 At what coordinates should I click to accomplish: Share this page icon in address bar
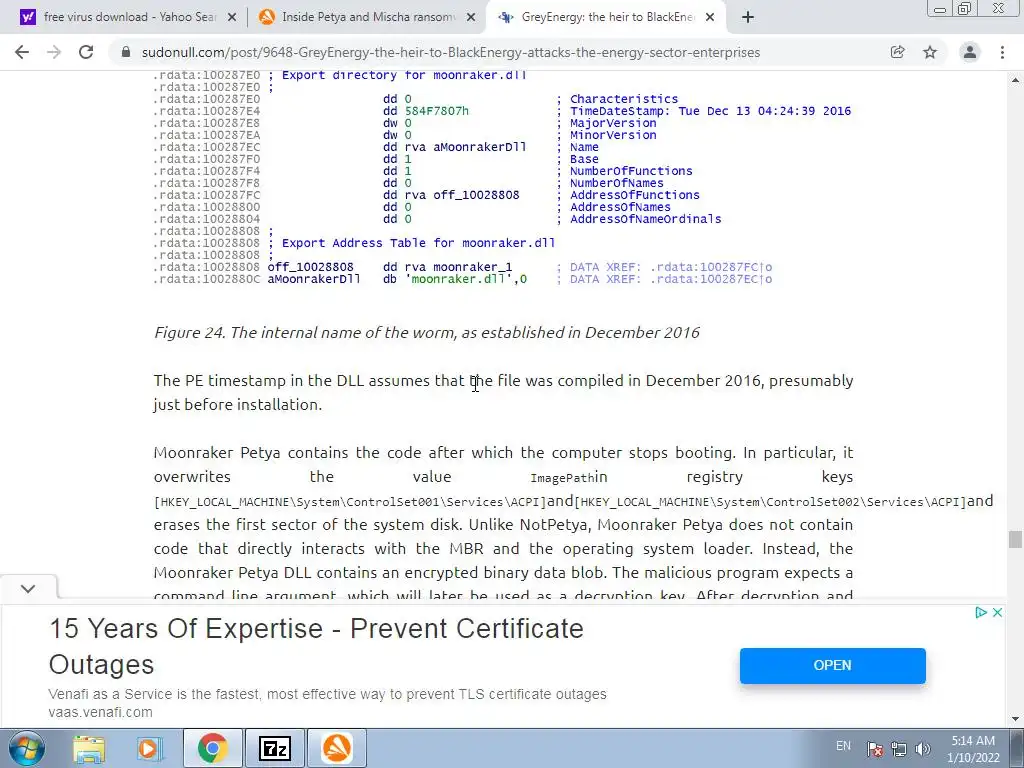pos(898,52)
